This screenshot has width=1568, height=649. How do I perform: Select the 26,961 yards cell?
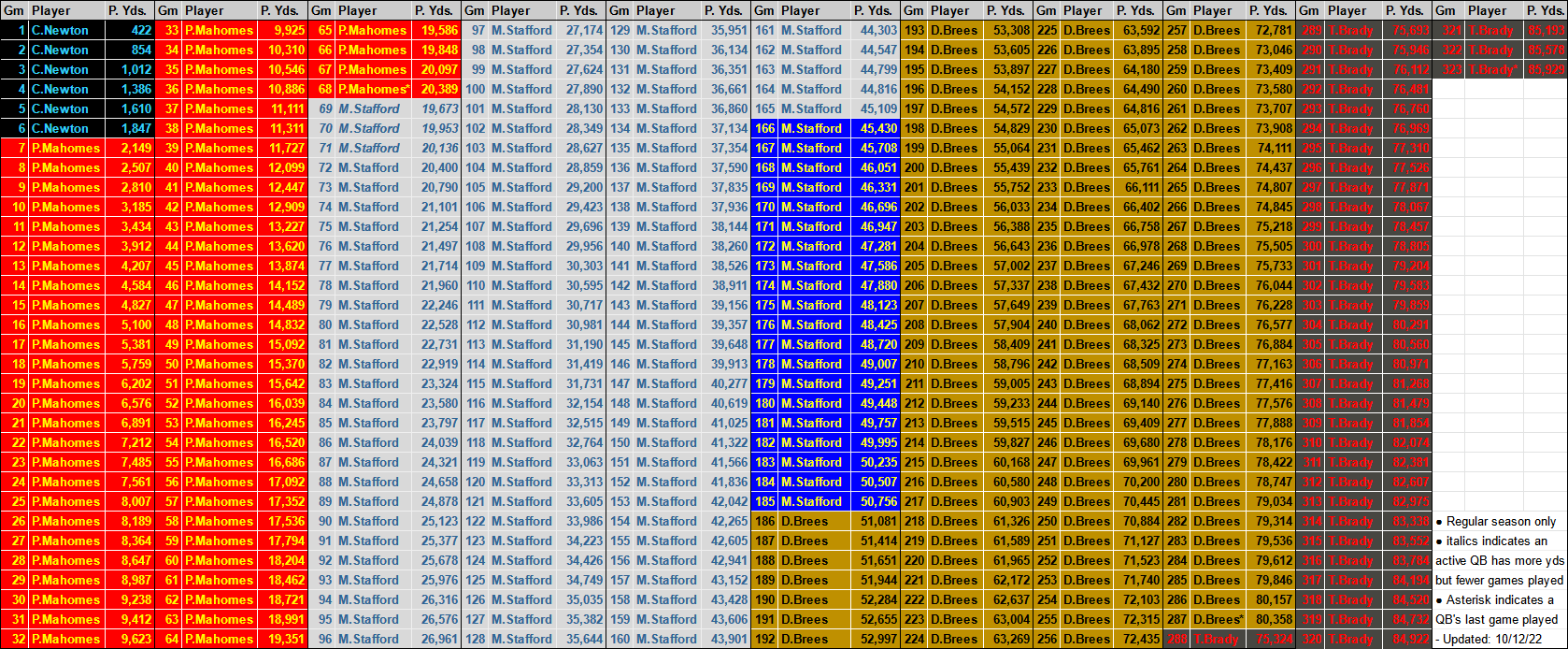(x=435, y=639)
